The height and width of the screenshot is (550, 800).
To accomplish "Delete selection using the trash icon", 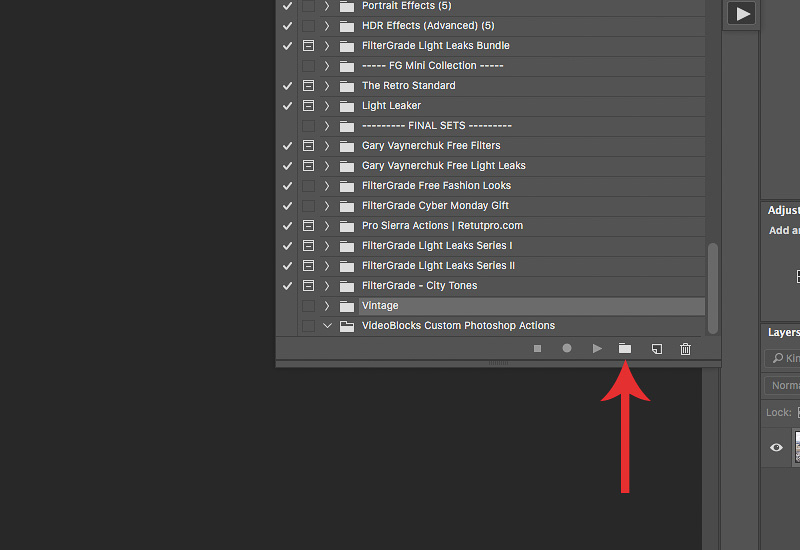I will pos(686,348).
